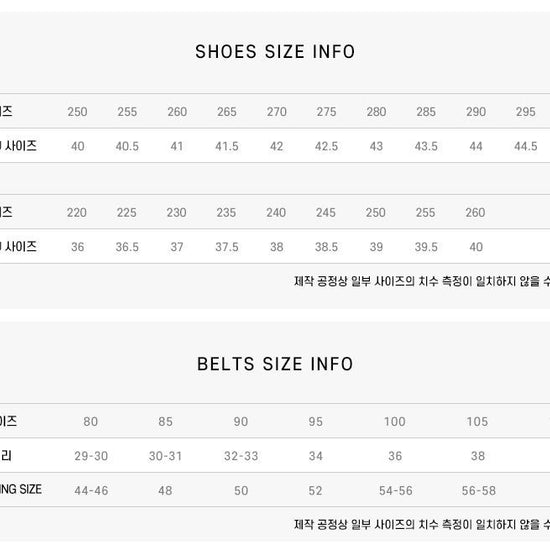
Task: Click the SHOES SIZE INFO heading
Action: point(275,52)
